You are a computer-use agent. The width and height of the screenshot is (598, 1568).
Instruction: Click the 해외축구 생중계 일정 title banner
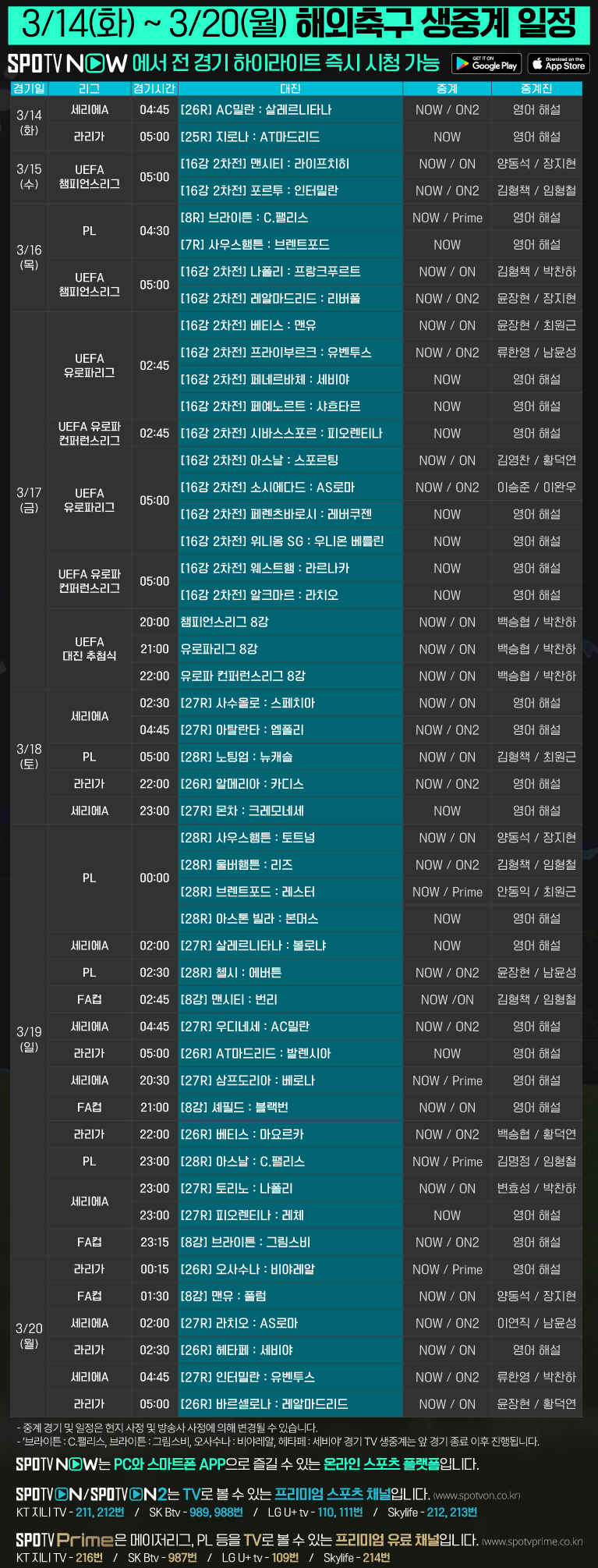(x=299, y=24)
